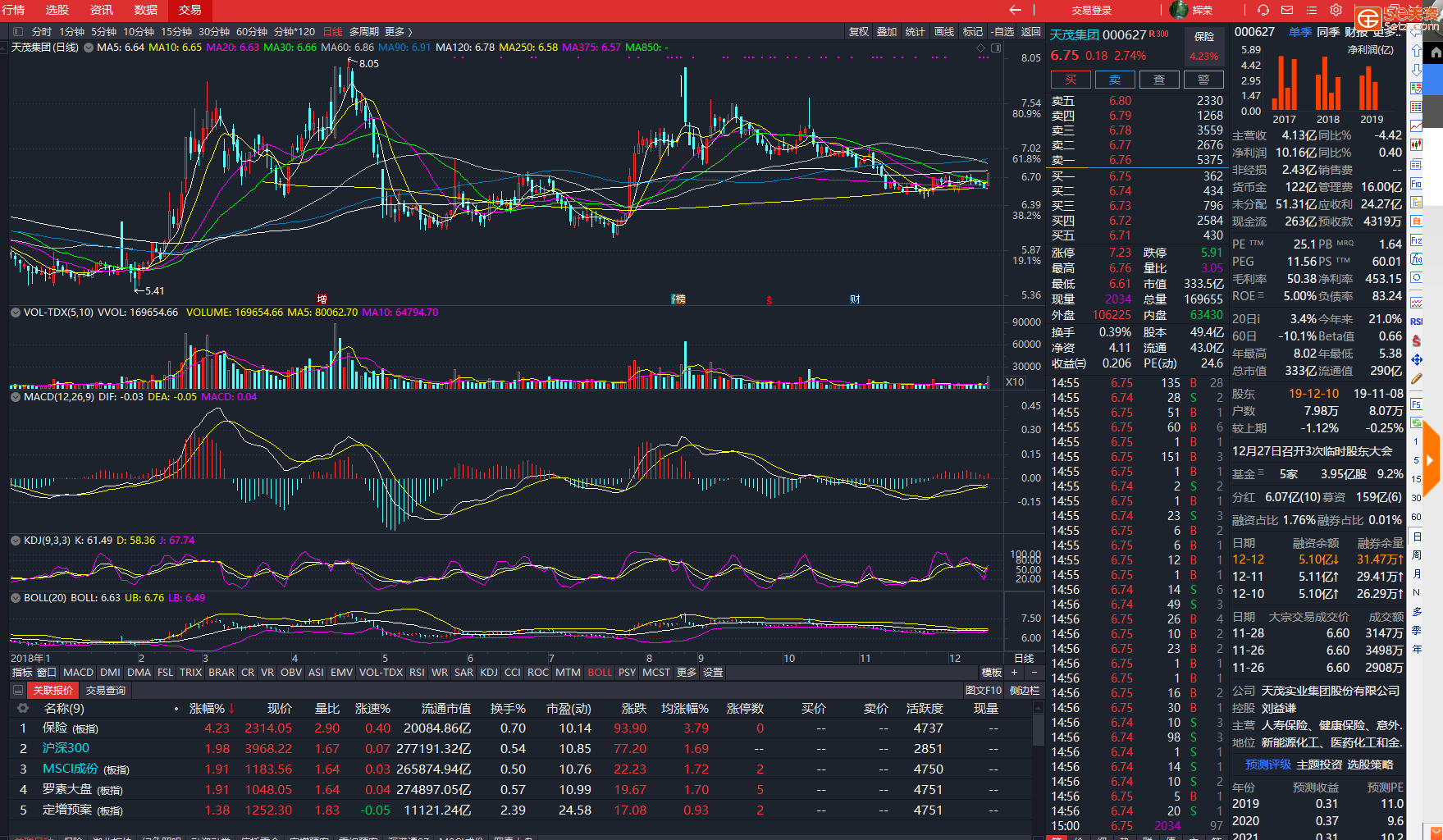
Task: Open the 模板 template dropdown
Action: tap(992, 673)
